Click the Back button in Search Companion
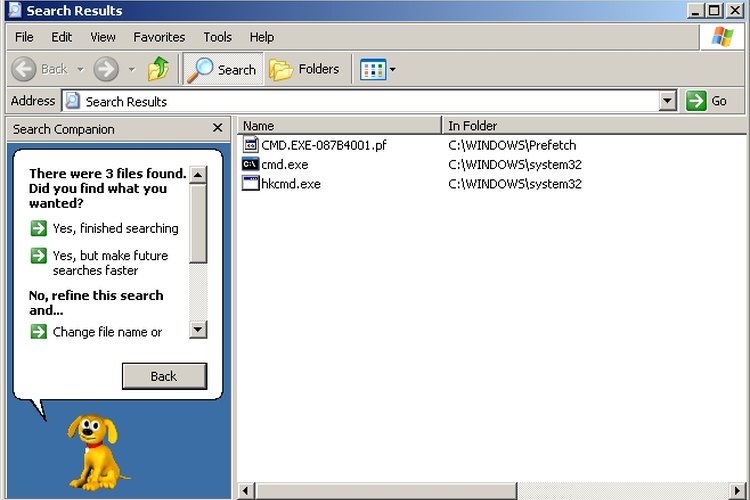This screenshot has width=750, height=500. click(164, 376)
